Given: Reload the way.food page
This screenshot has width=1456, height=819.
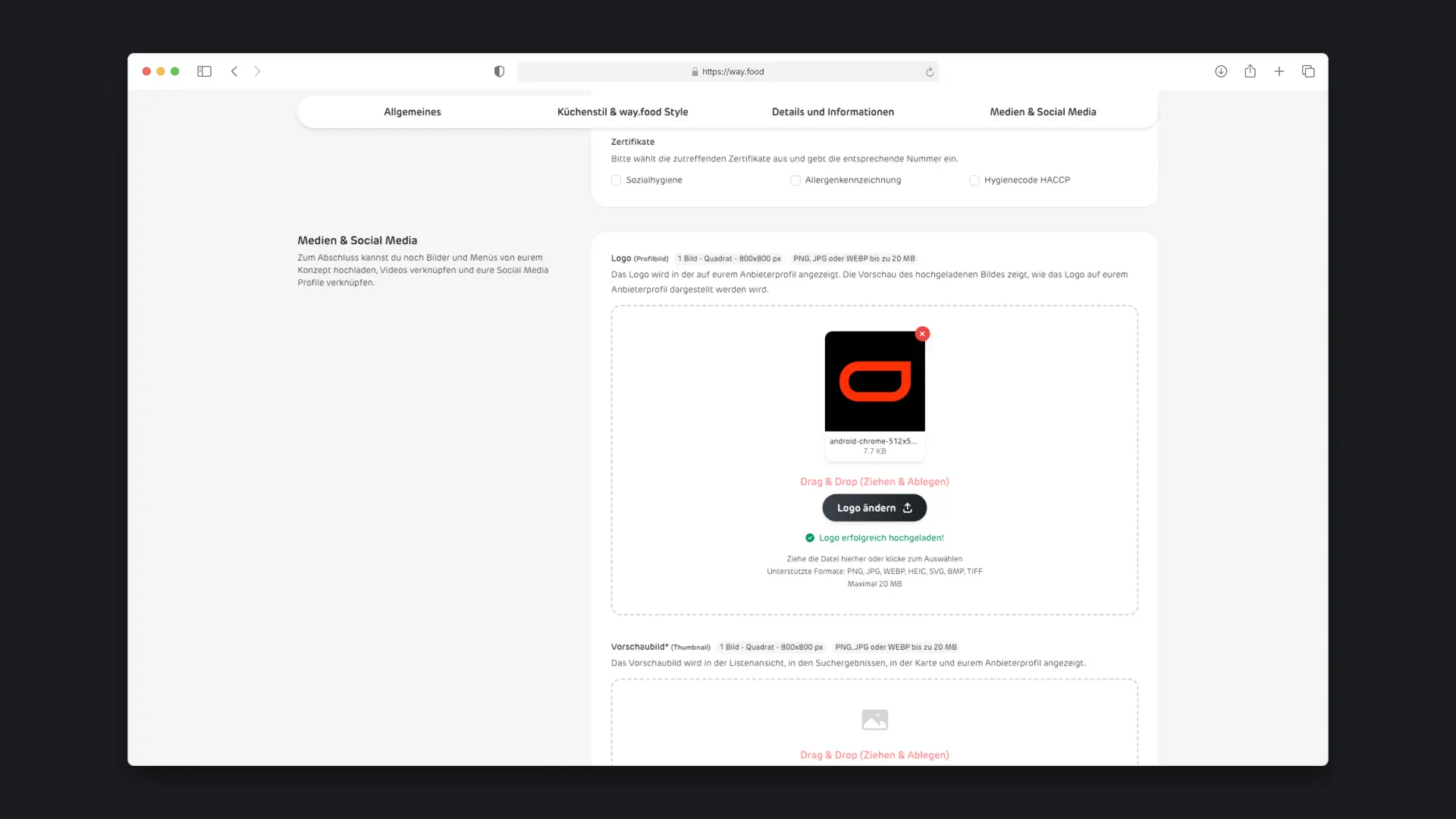Looking at the screenshot, I should coord(930,71).
